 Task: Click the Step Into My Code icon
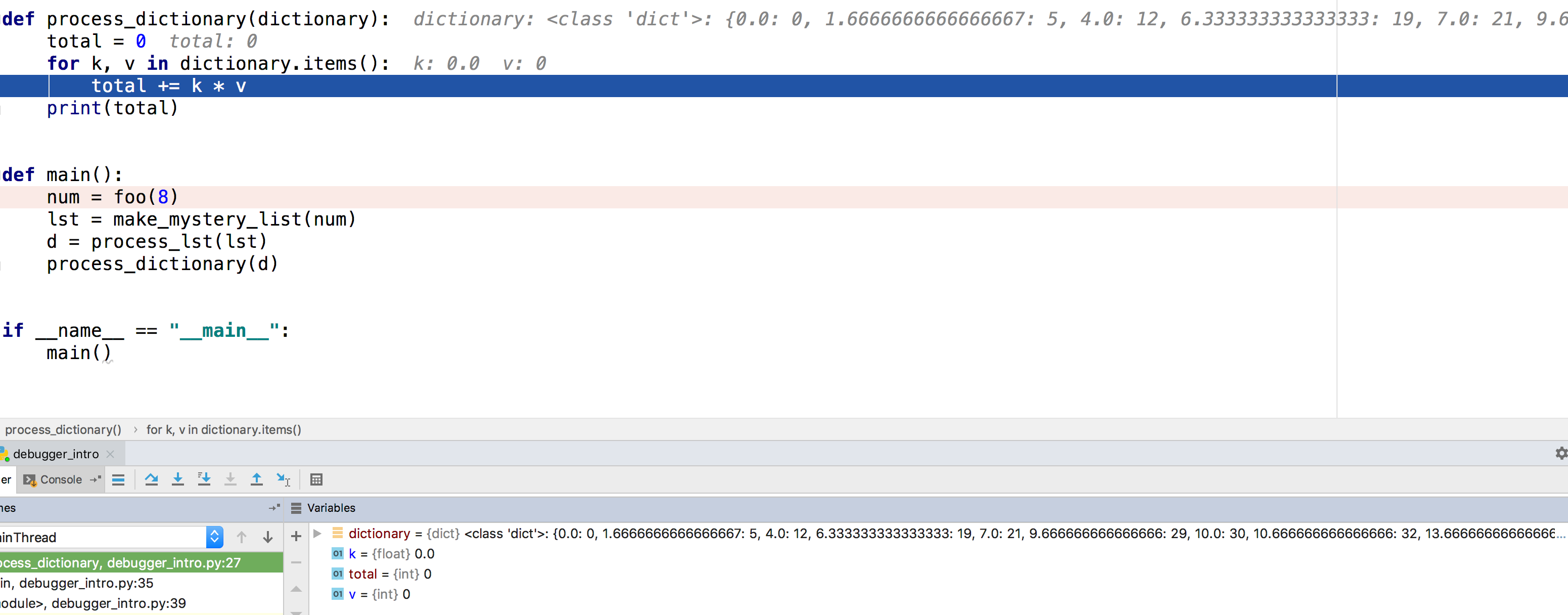pyautogui.click(x=204, y=480)
